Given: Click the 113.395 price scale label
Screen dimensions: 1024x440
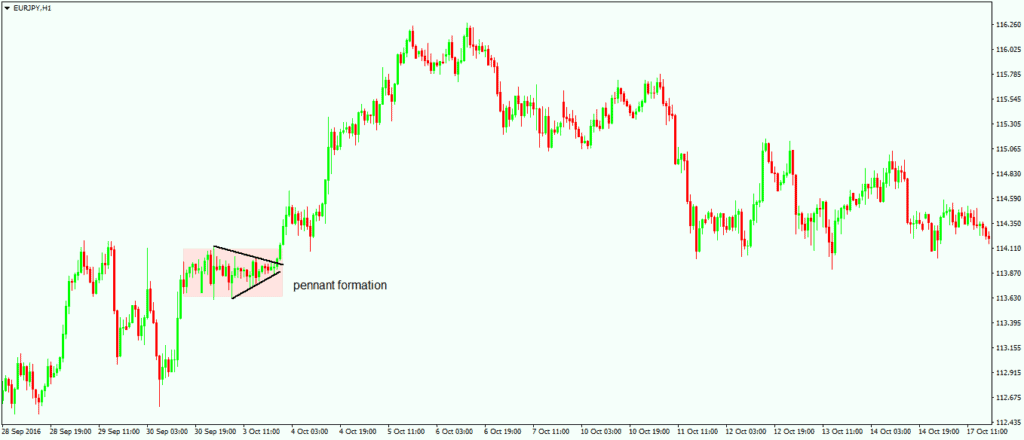Looking at the screenshot, I should (x=1008, y=323).
